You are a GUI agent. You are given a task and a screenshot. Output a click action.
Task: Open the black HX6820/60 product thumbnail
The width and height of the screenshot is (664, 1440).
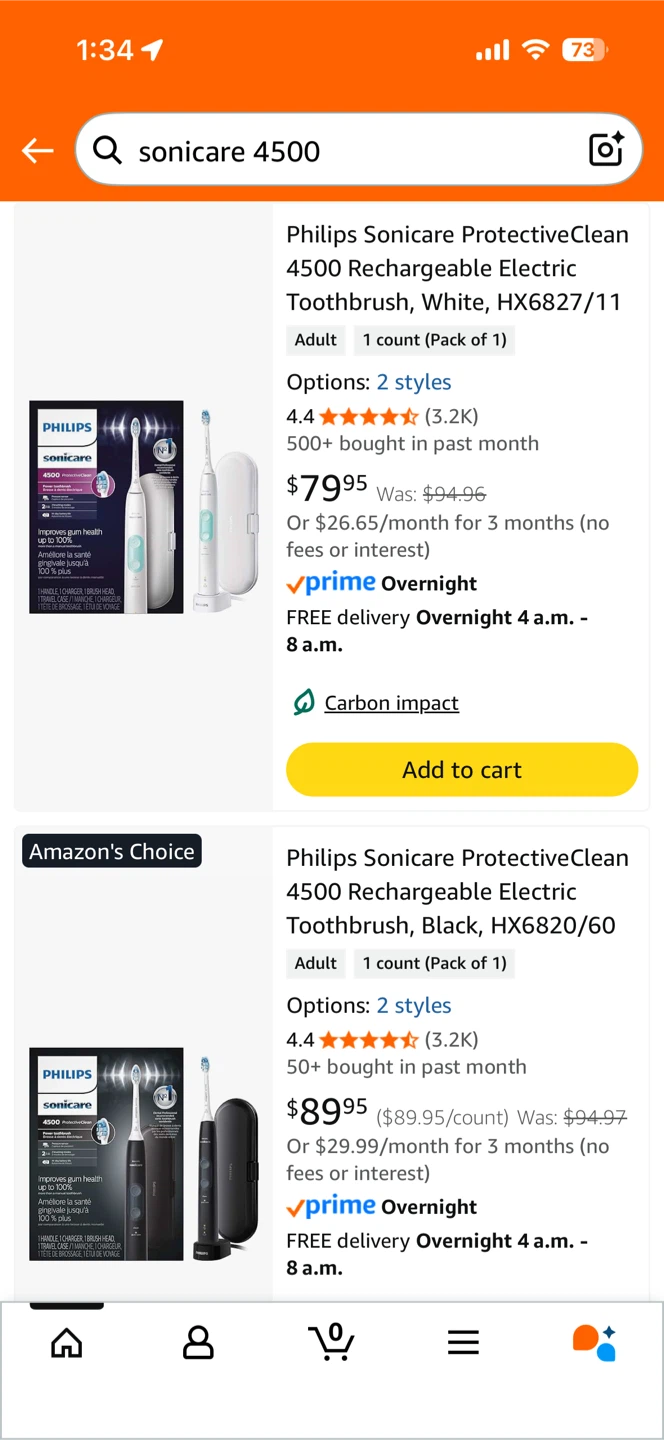coord(140,1153)
